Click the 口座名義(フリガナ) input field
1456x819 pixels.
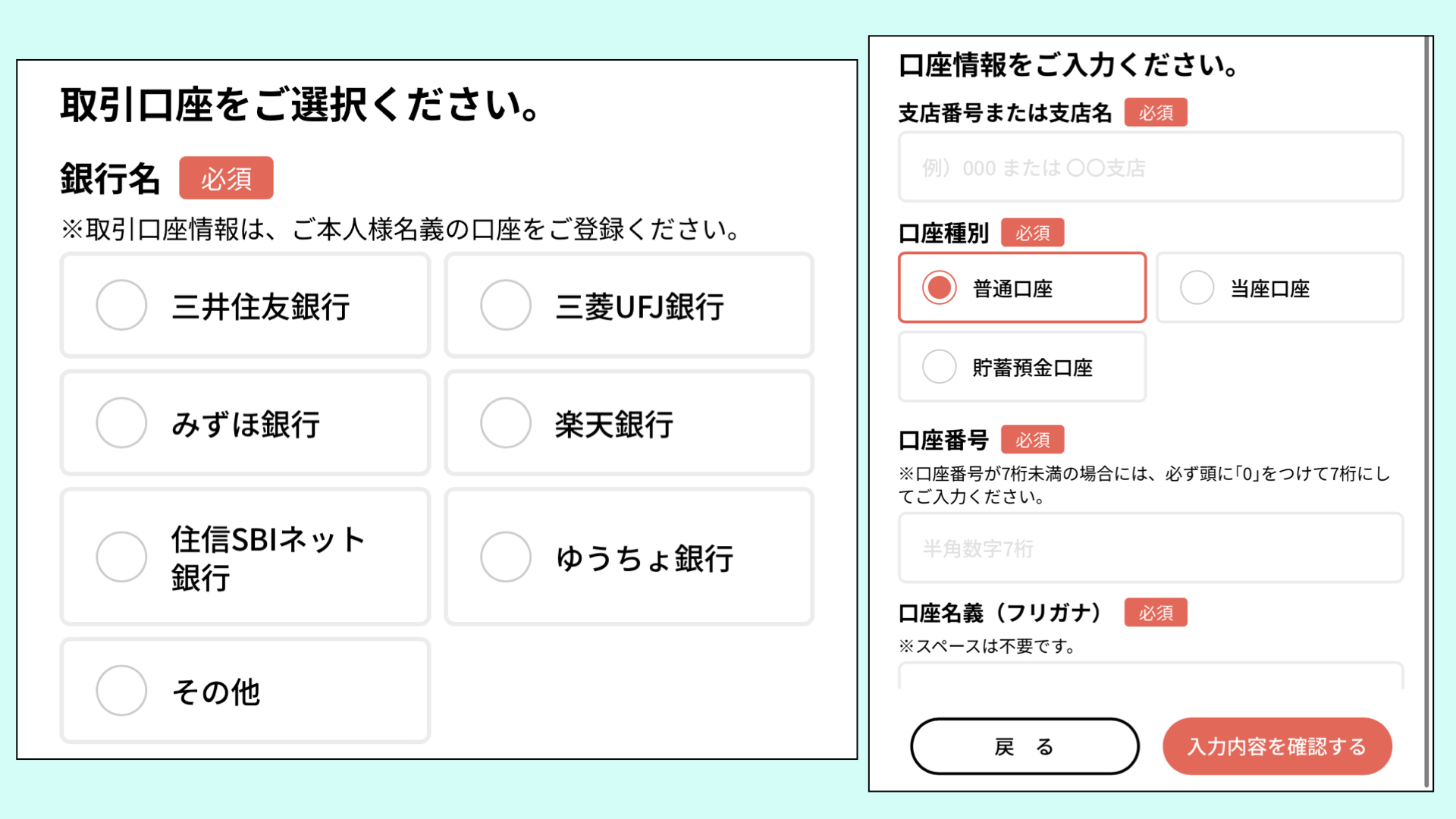point(1150,676)
